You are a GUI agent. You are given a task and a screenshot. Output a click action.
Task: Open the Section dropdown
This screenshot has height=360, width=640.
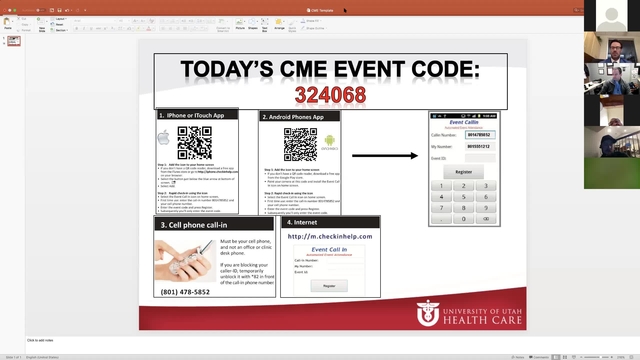click(59, 30)
